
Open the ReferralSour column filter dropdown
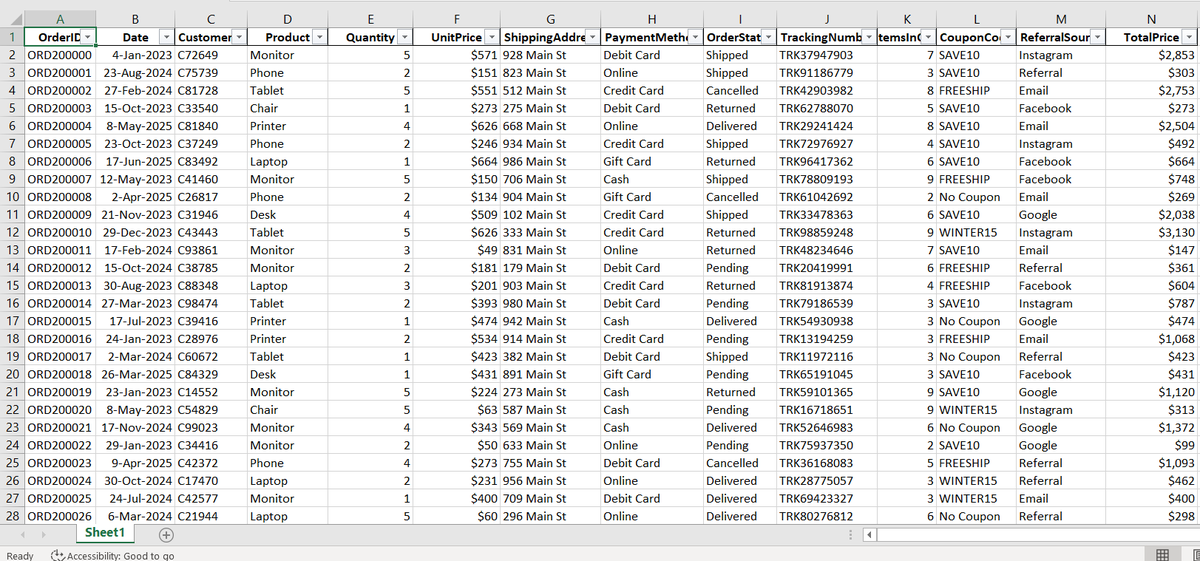1095,37
